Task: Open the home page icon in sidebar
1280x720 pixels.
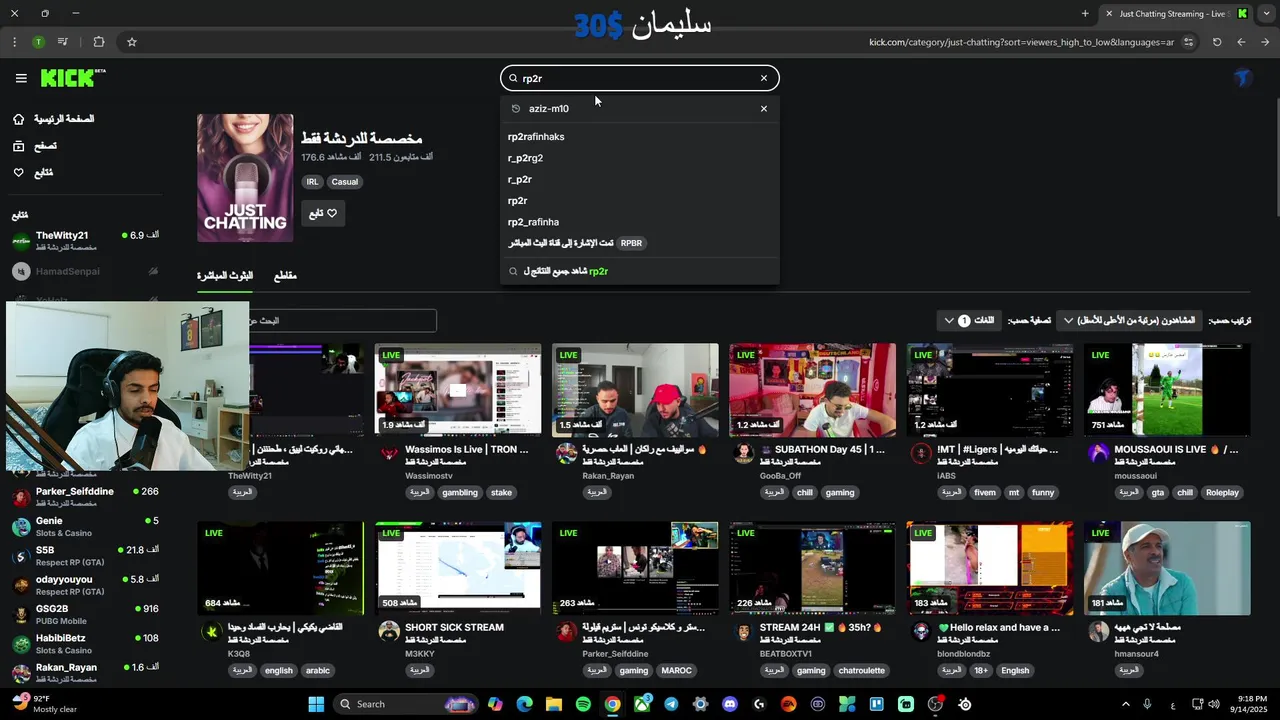Action: click(x=18, y=119)
